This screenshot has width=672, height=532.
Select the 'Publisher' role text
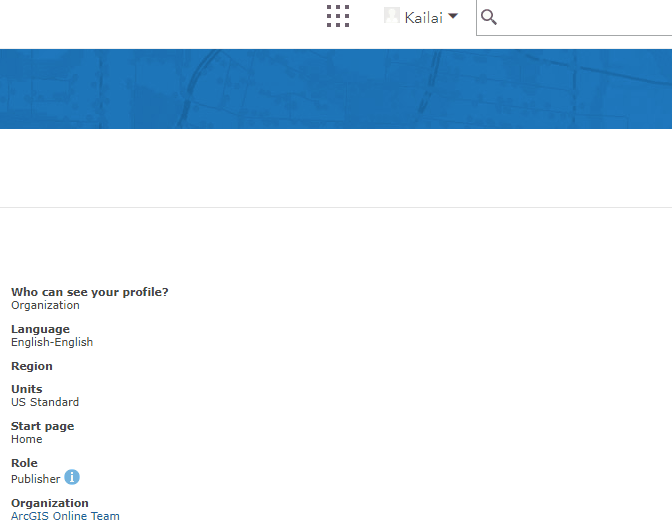point(36,479)
